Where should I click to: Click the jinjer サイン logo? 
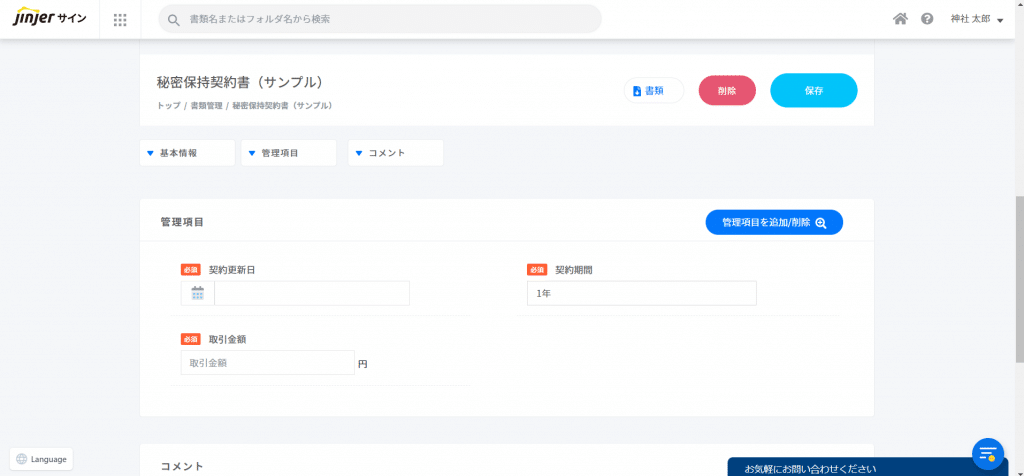coord(48,19)
